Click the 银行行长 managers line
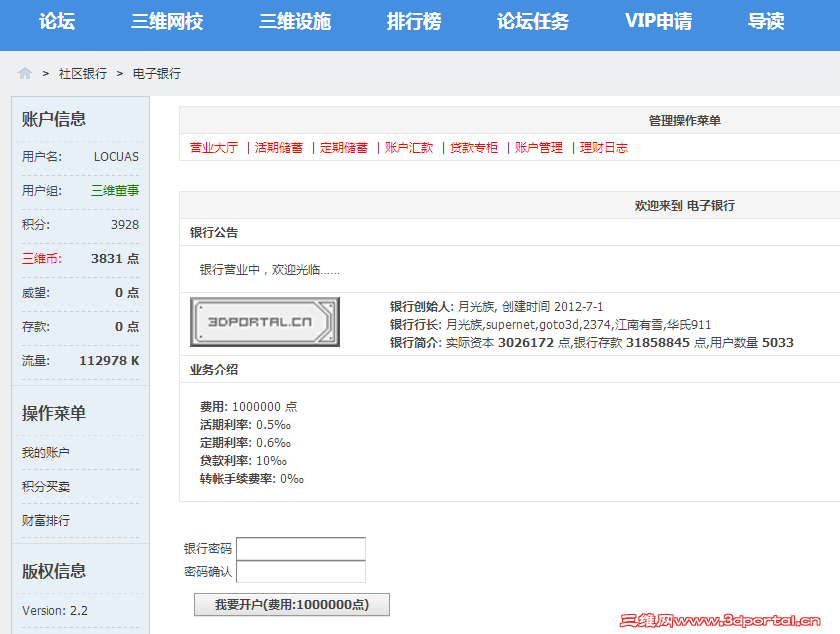This screenshot has height=634, width=840. 550,325
